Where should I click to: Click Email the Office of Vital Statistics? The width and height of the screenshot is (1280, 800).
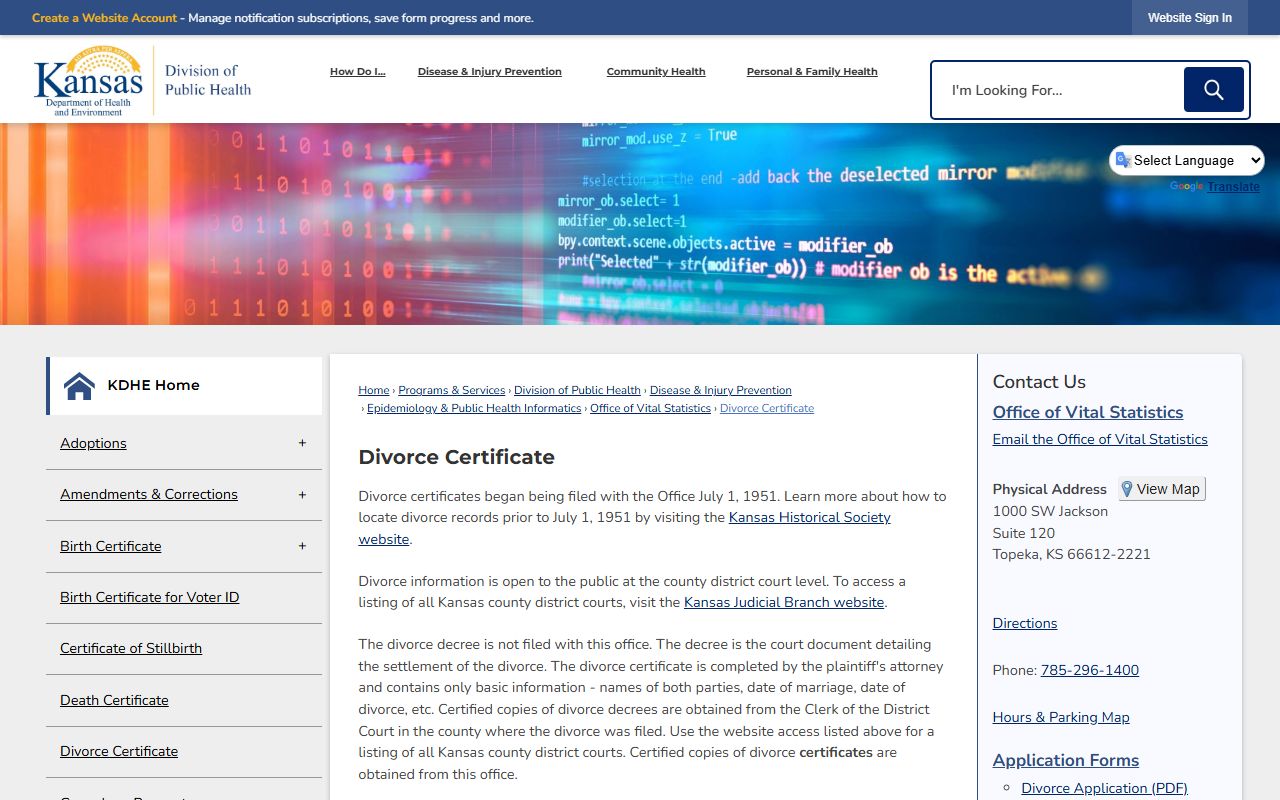coord(1100,439)
